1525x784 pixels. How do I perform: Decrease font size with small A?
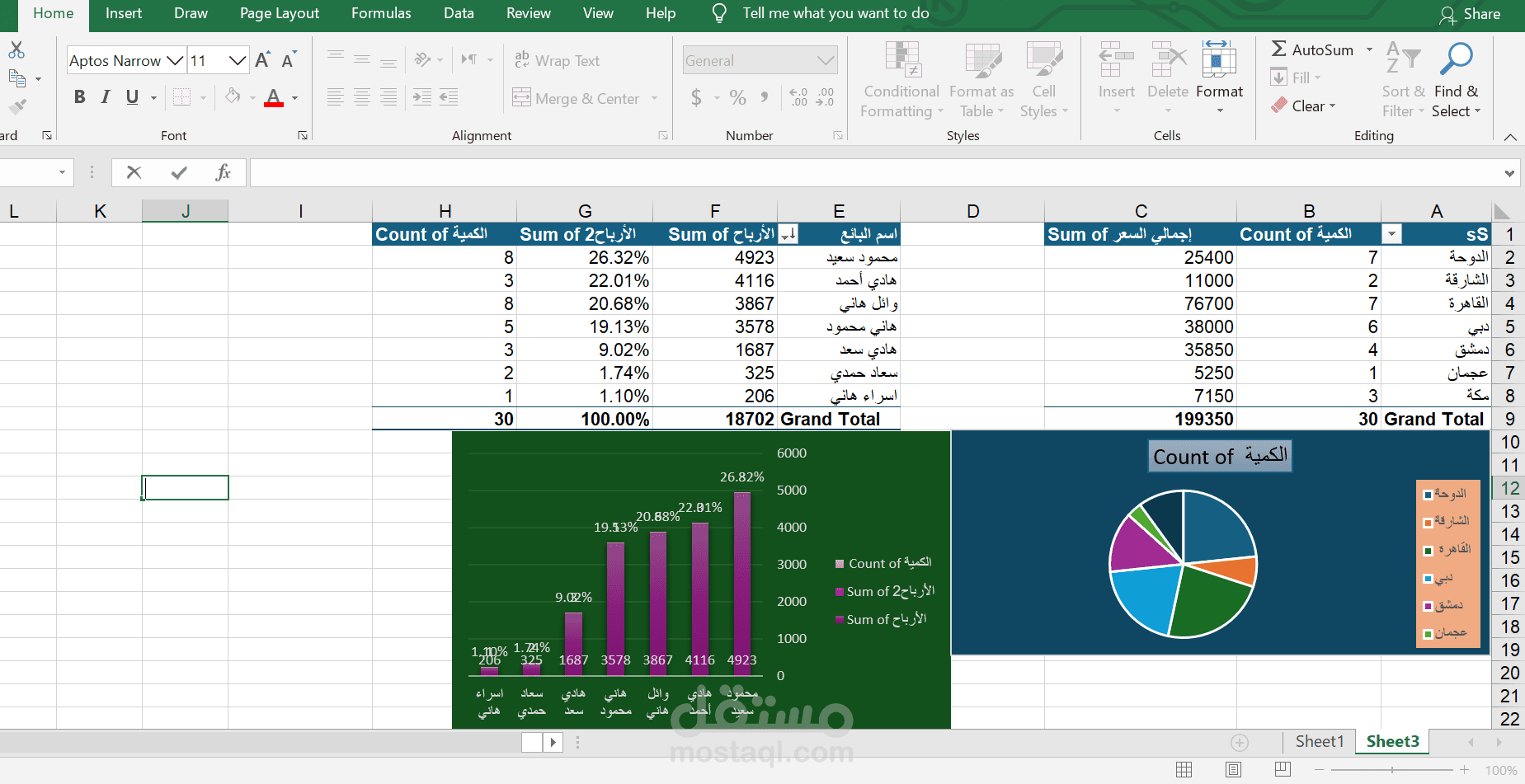tap(288, 60)
